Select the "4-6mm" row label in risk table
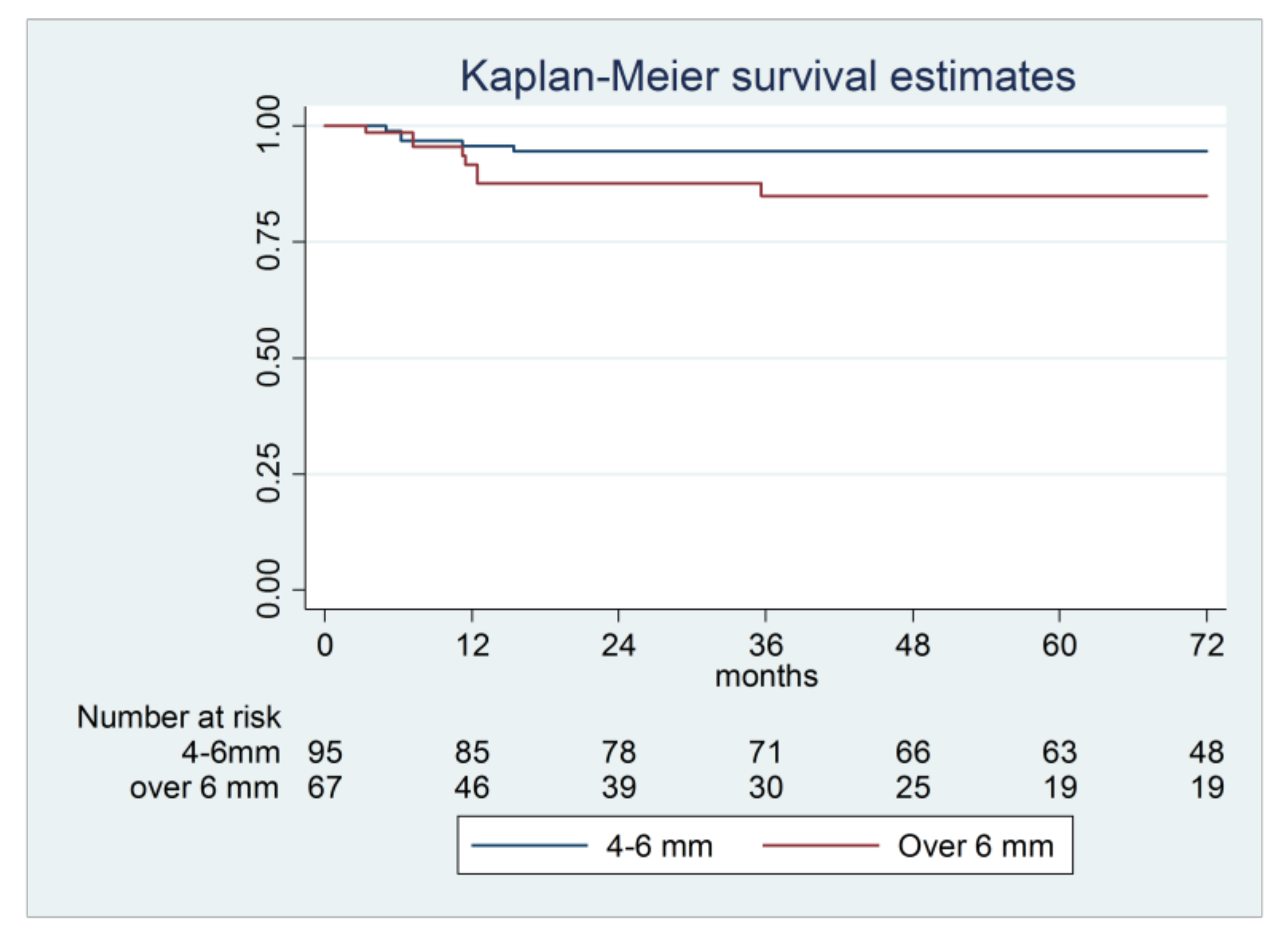 (231, 753)
